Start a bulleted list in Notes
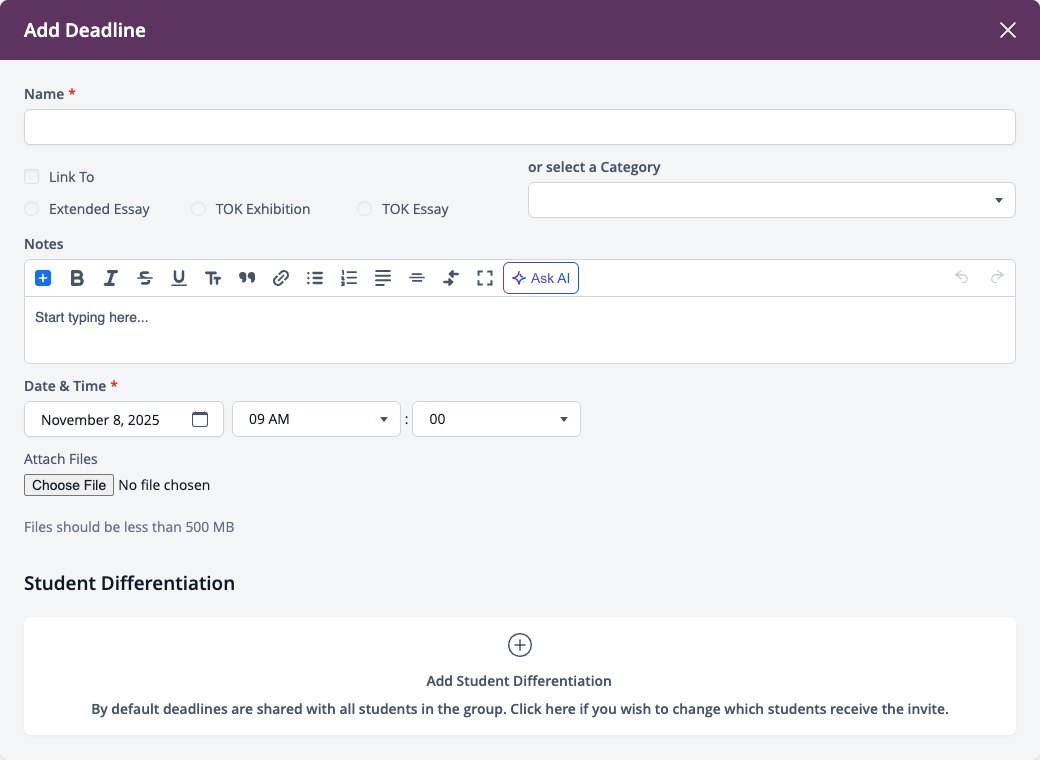 (x=315, y=278)
